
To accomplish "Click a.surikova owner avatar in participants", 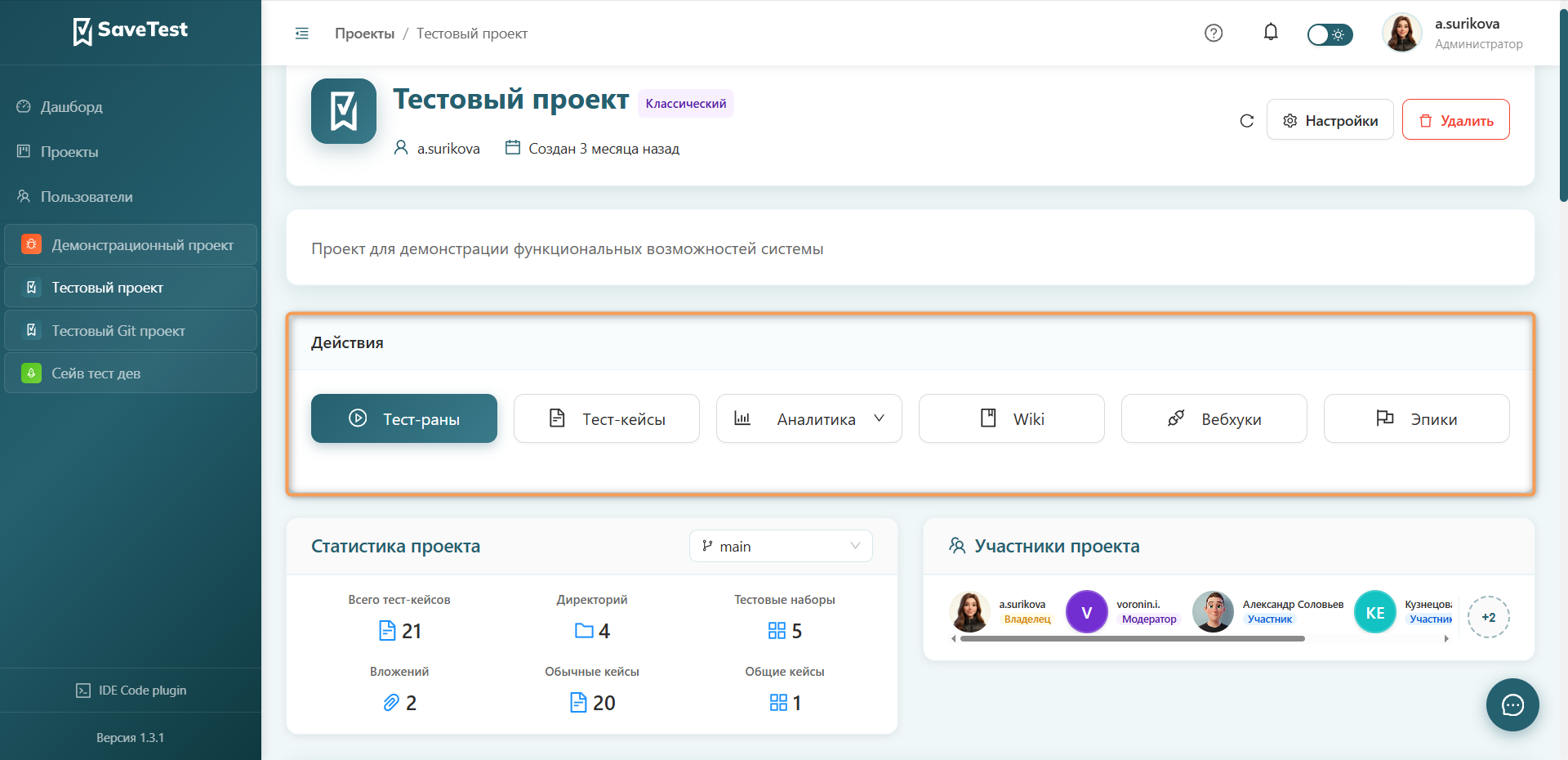I will click(x=969, y=612).
